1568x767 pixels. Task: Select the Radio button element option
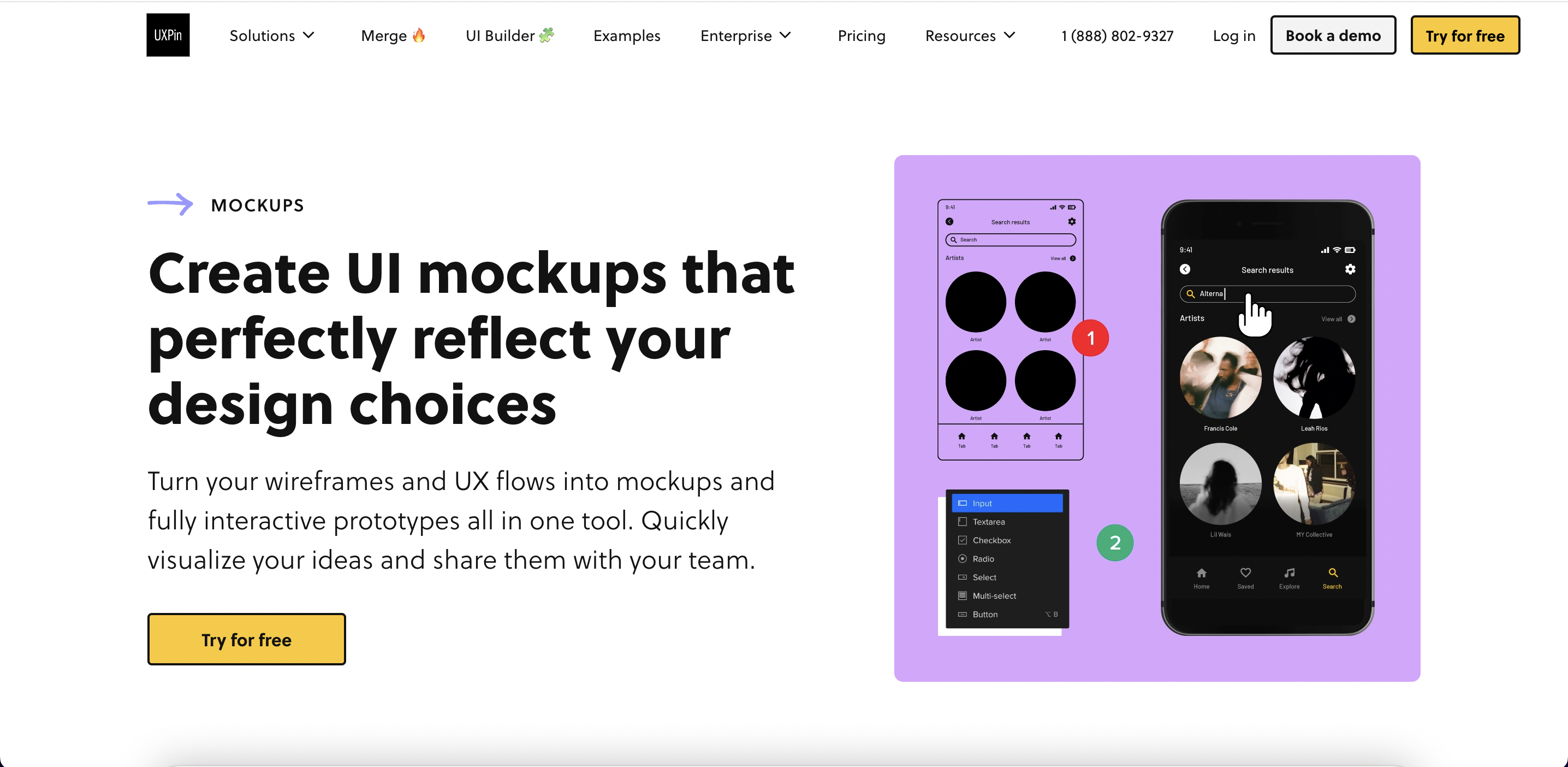tap(985, 559)
